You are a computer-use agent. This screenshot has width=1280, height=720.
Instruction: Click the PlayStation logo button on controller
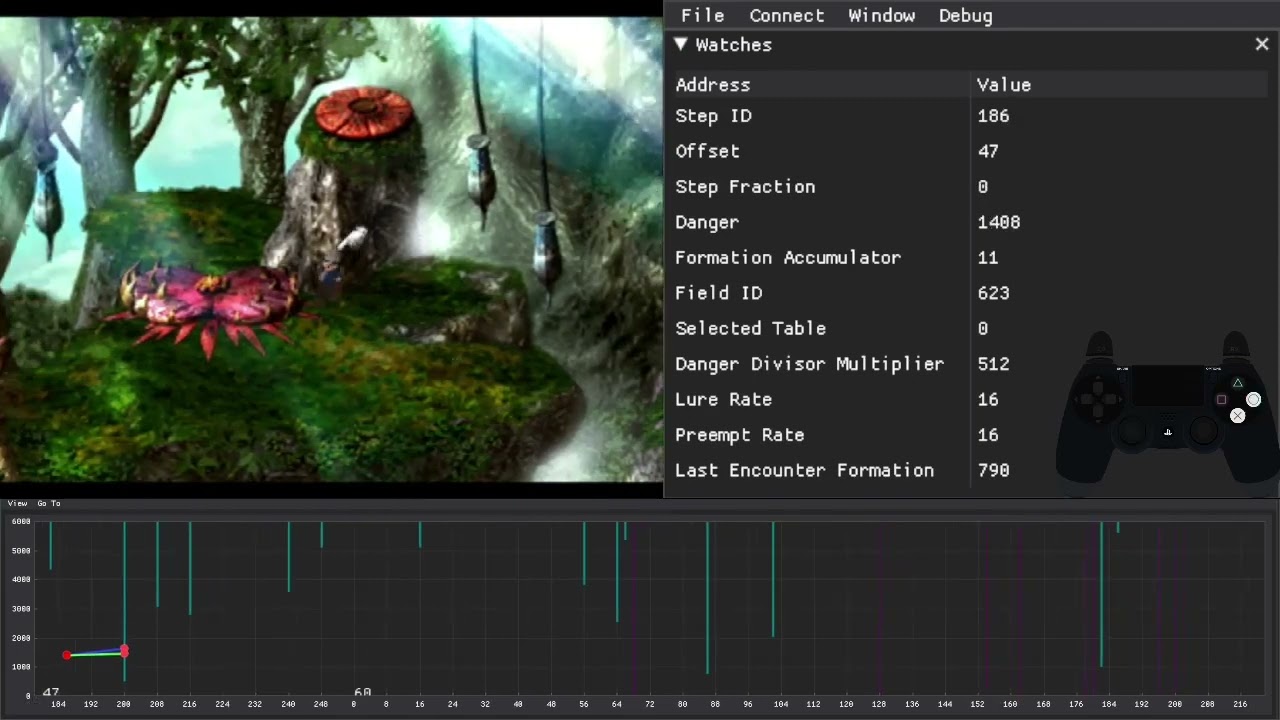click(1168, 432)
